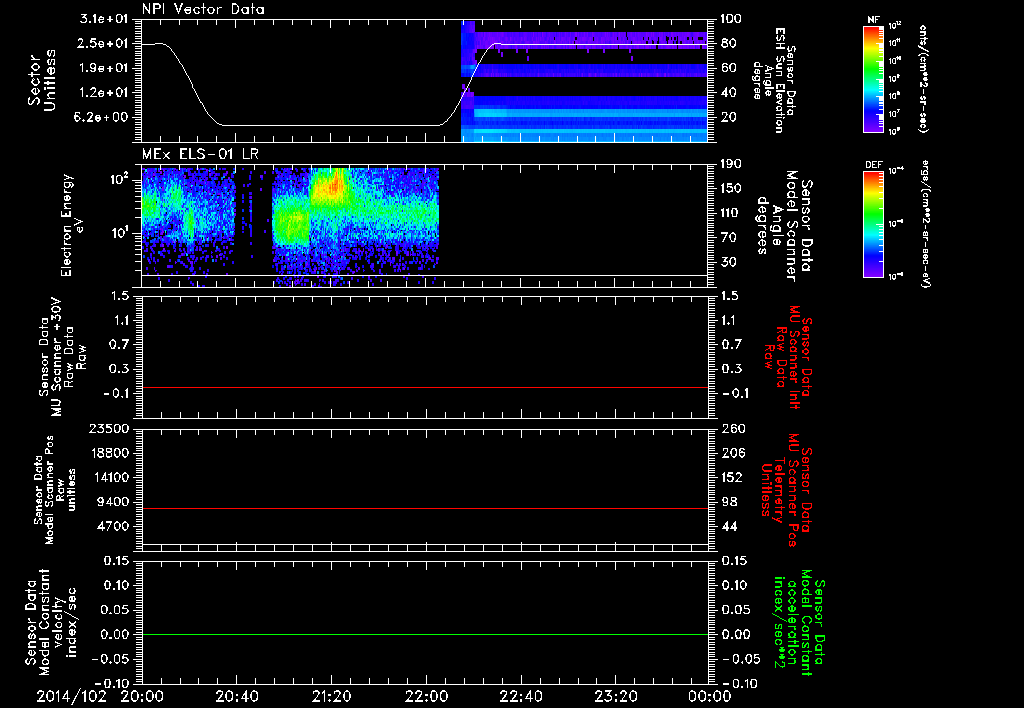Click the red "MU Scanner Inh" axis label
The width and height of the screenshot is (1024, 708).
click(x=788, y=357)
